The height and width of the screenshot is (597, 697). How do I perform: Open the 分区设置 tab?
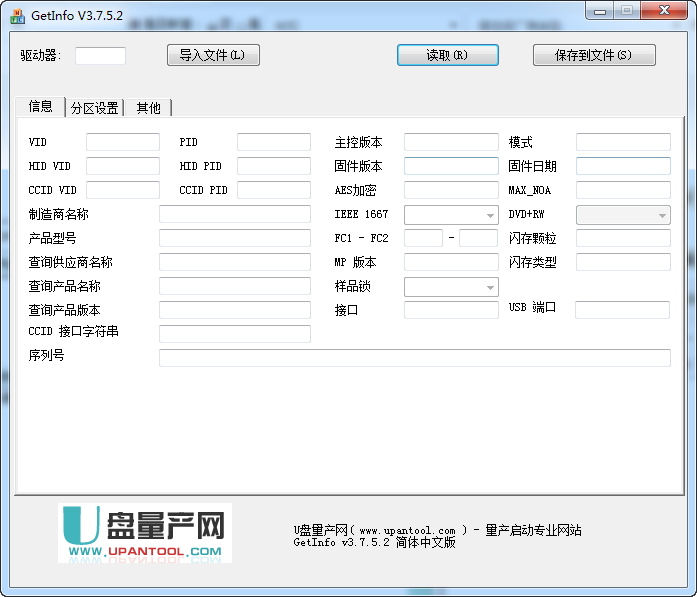click(95, 108)
